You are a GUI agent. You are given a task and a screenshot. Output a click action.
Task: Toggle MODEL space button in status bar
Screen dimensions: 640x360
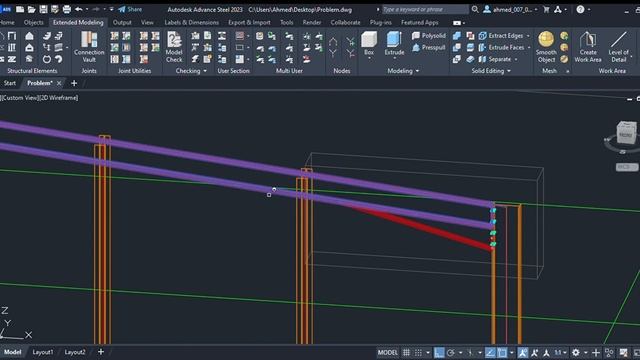387,353
